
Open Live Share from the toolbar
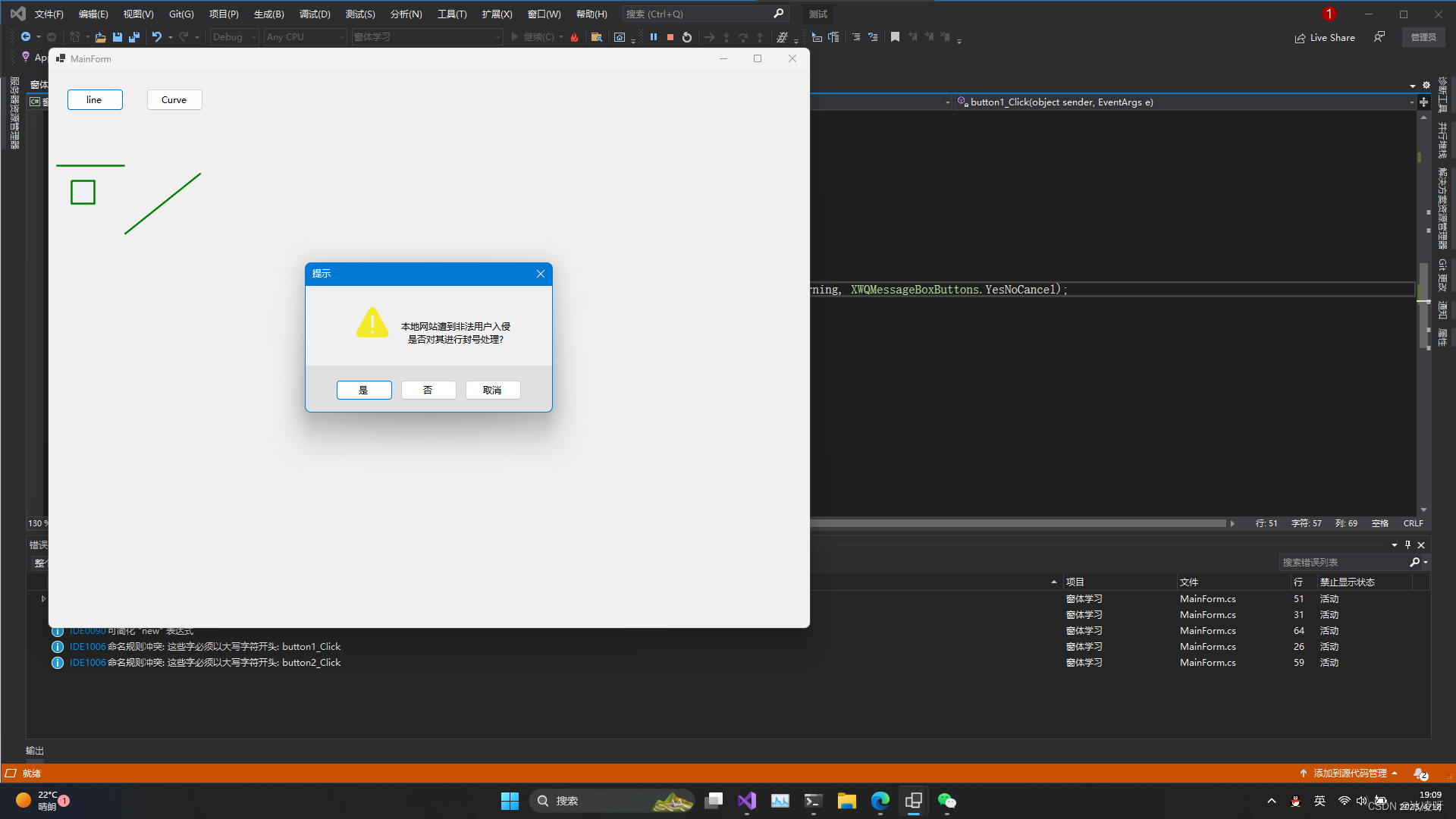1324,37
